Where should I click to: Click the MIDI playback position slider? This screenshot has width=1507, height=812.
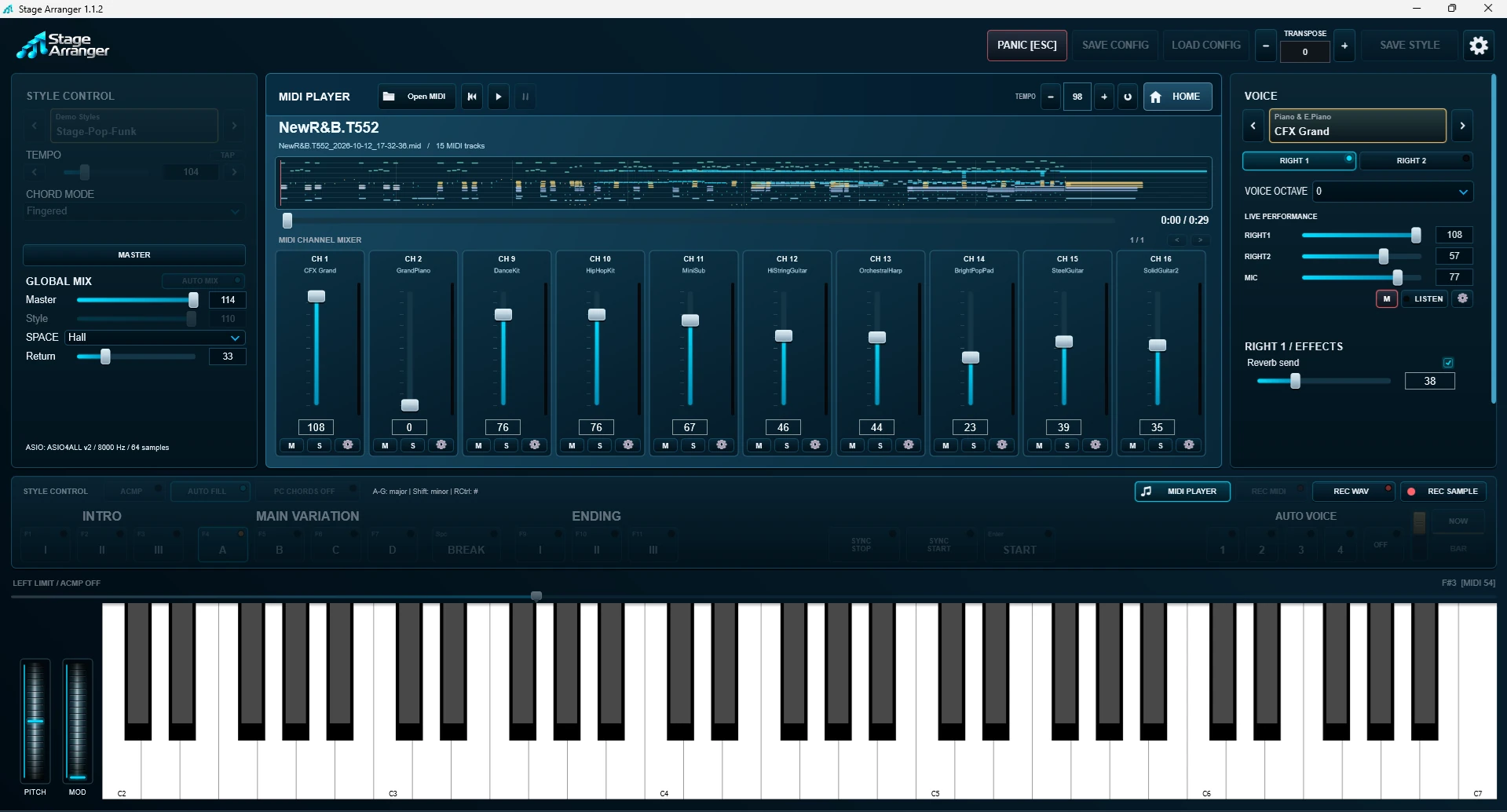pyautogui.click(x=699, y=221)
